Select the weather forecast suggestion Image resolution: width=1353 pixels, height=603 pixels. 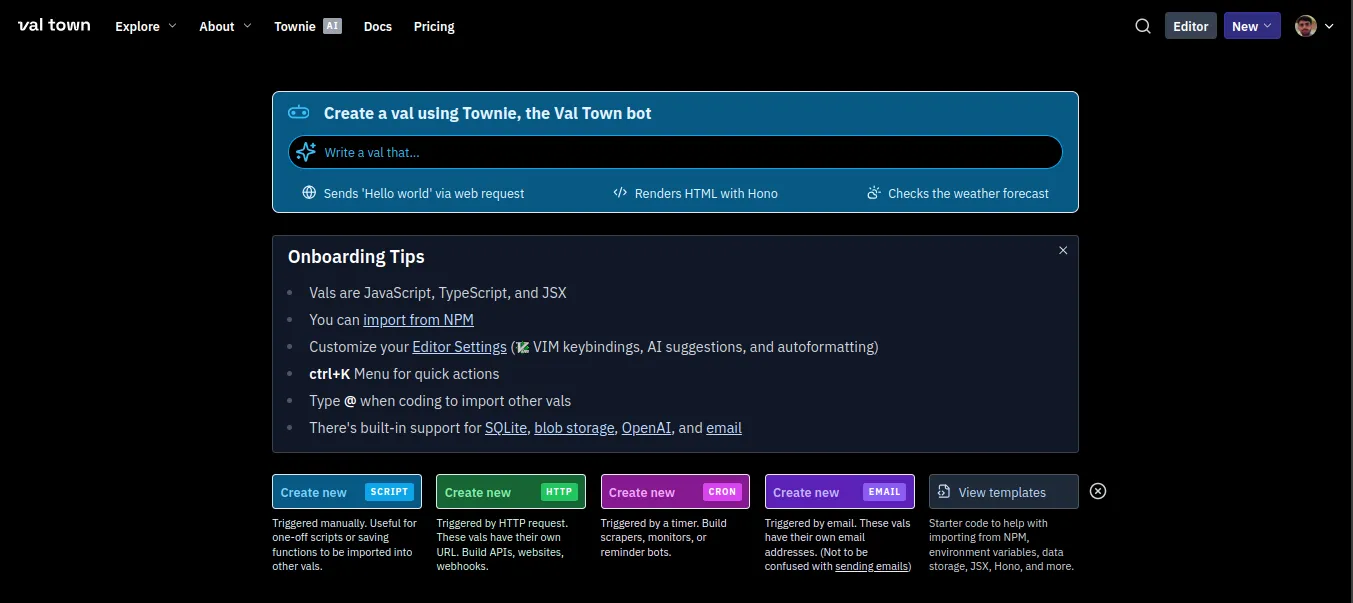click(958, 193)
